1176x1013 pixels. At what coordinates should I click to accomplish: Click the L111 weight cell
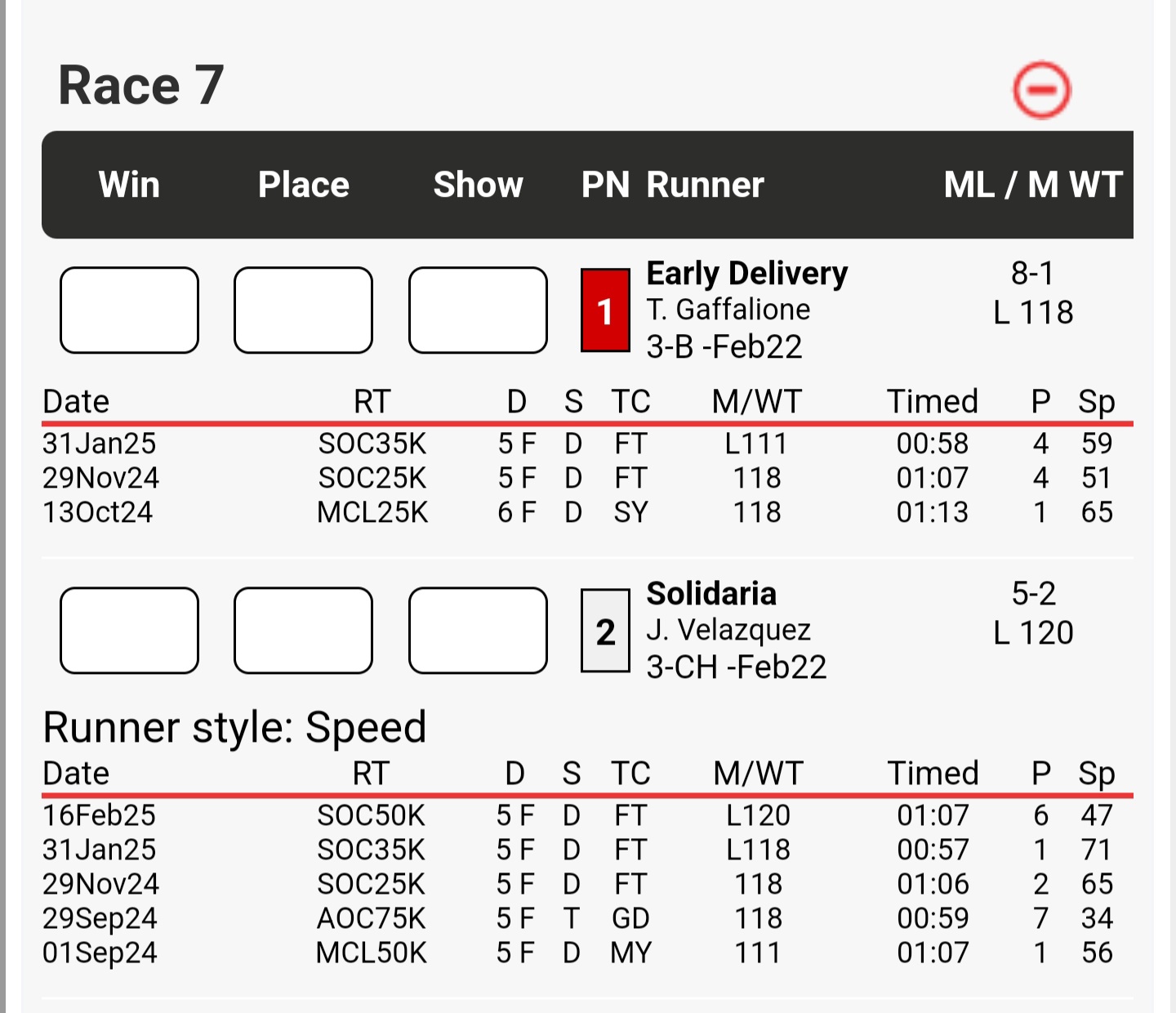coord(757,444)
